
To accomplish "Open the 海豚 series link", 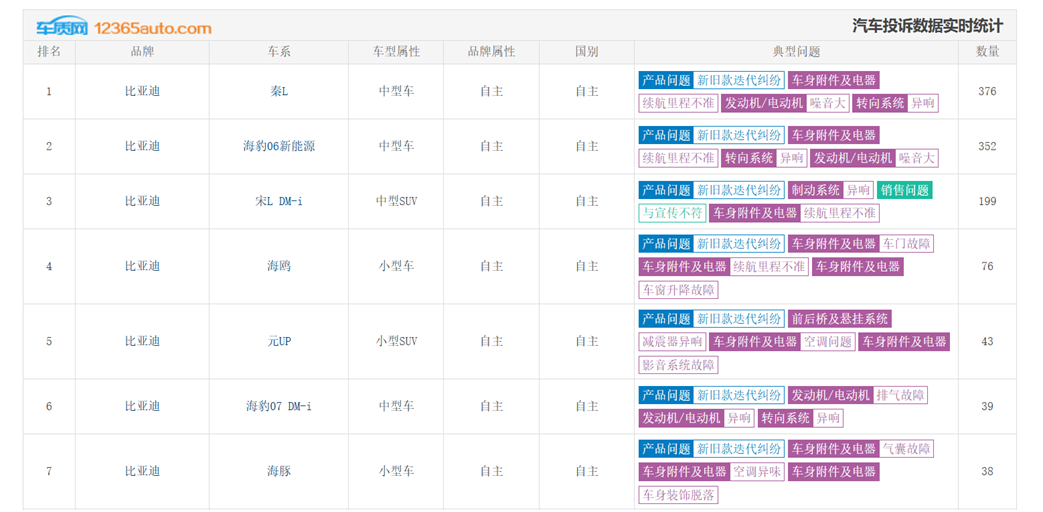I will [279, 471].
